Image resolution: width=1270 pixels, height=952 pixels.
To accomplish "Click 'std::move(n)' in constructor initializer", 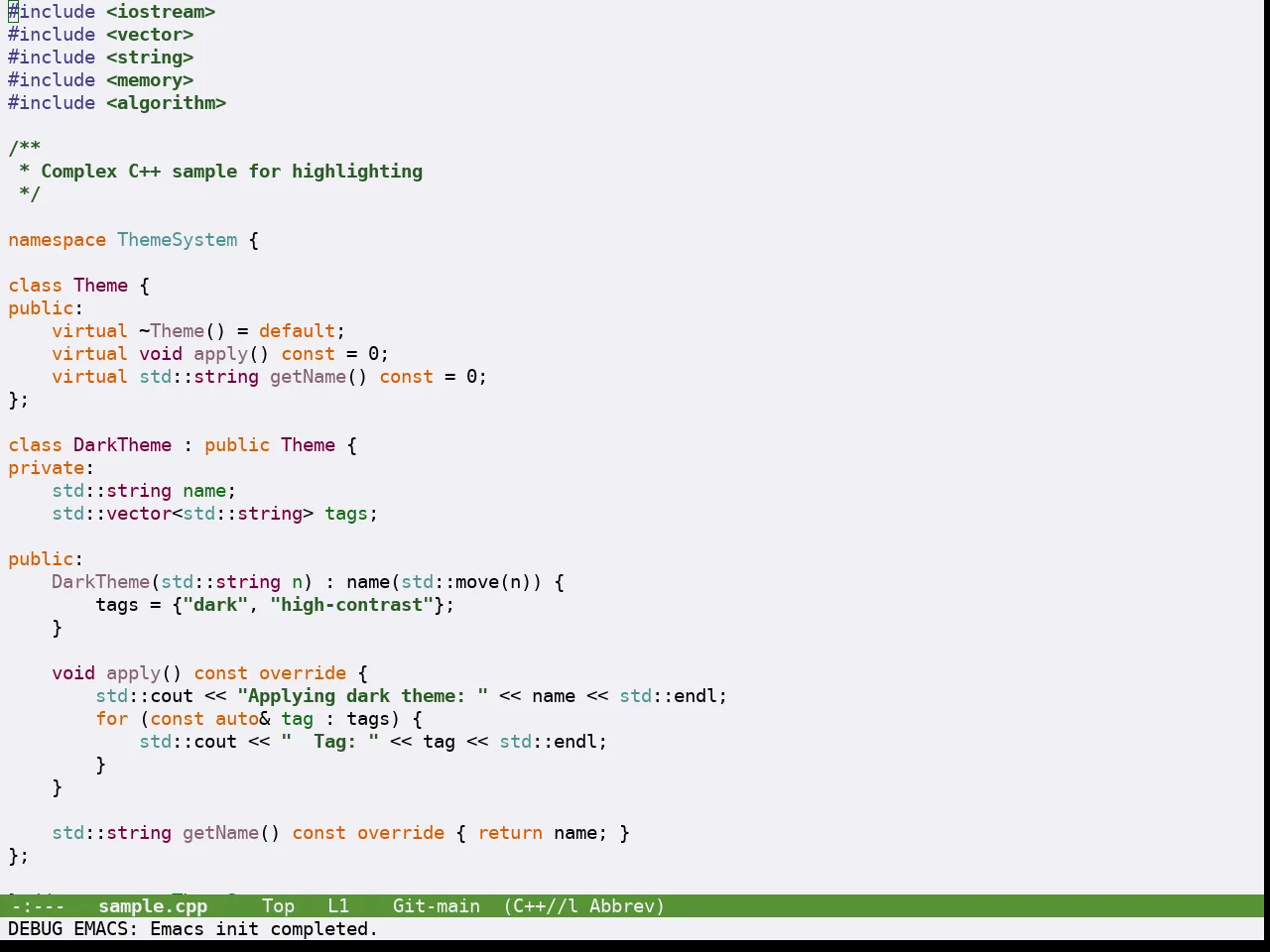I will point(466,582).
